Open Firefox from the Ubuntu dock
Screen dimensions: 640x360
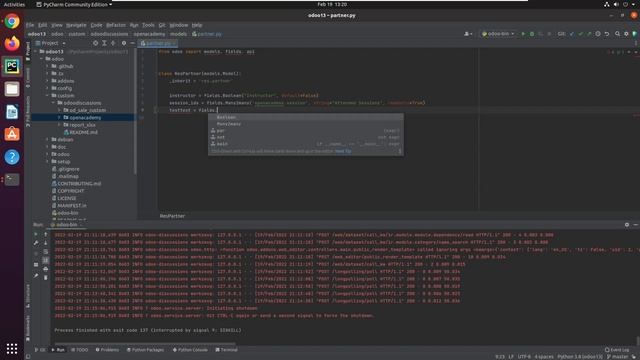tap(12, 43)
